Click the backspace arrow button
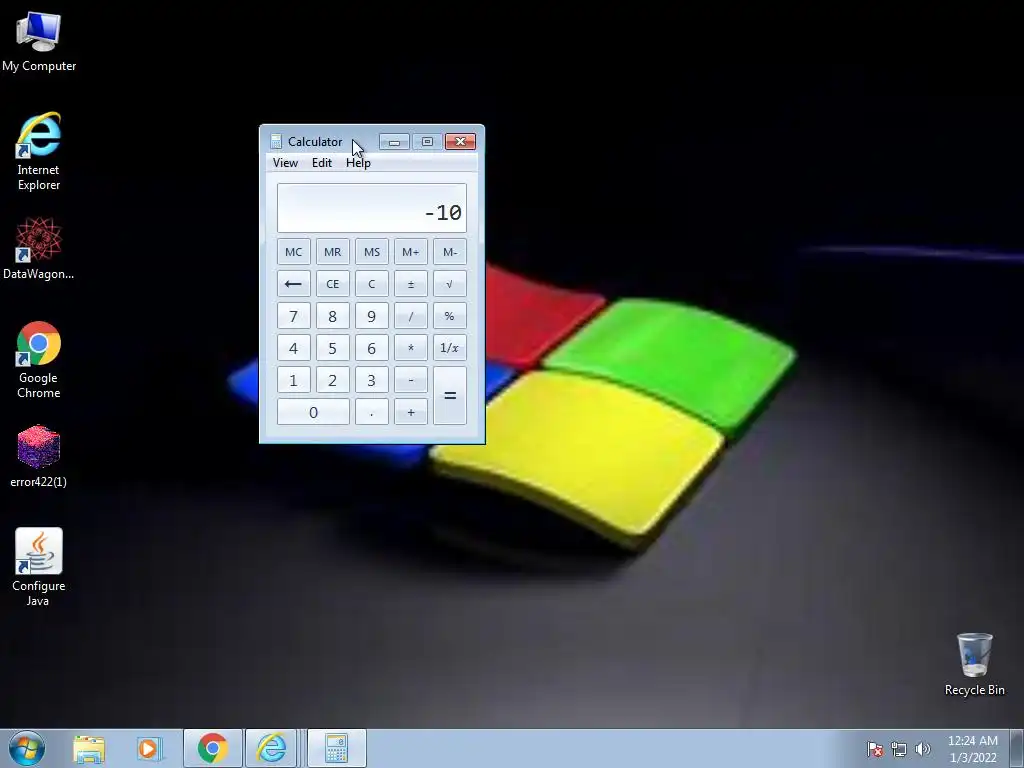The height and width of the screenshot is (768, 1024). click(293, 284)
